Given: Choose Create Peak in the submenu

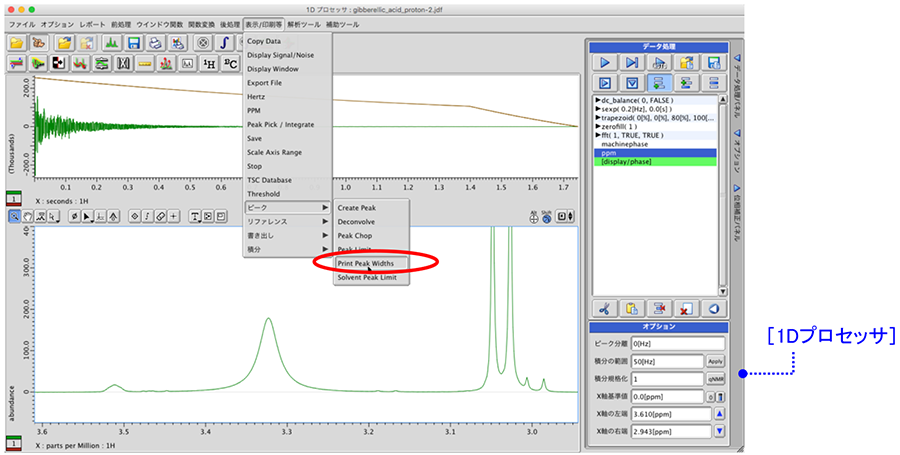Looking at the screenshot, I should (371, 208).
